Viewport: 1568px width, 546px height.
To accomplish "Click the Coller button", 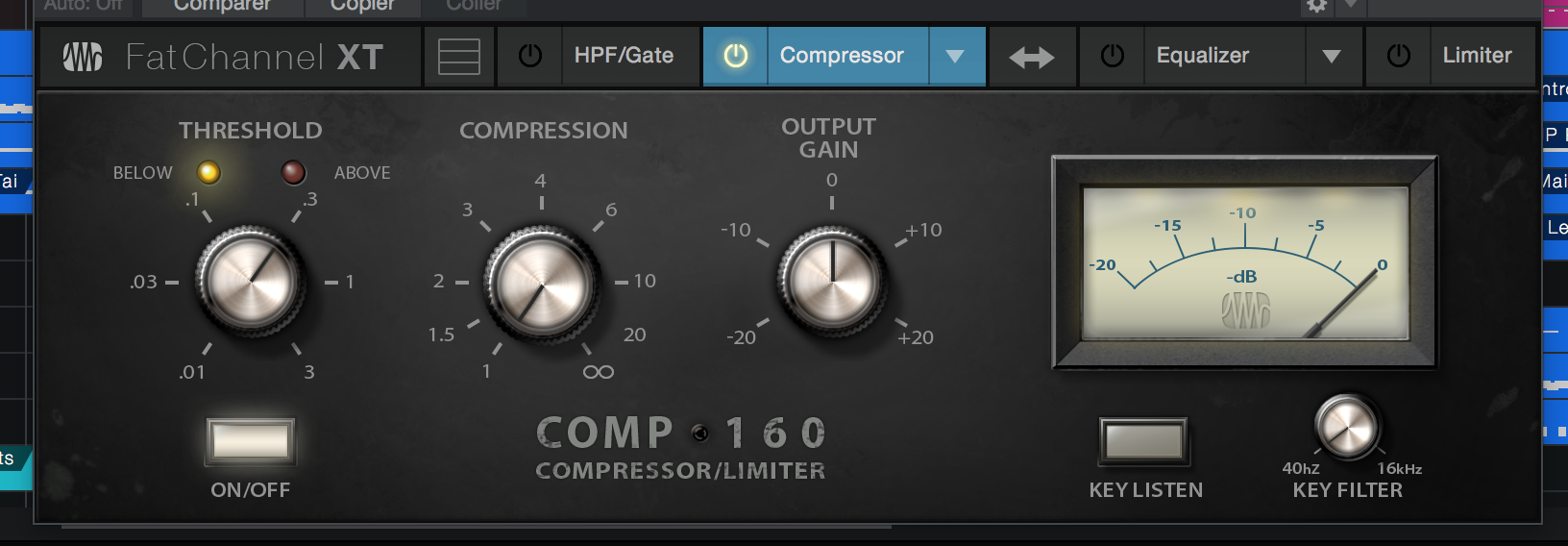I will pyautogui.click(x=474, y=6).
